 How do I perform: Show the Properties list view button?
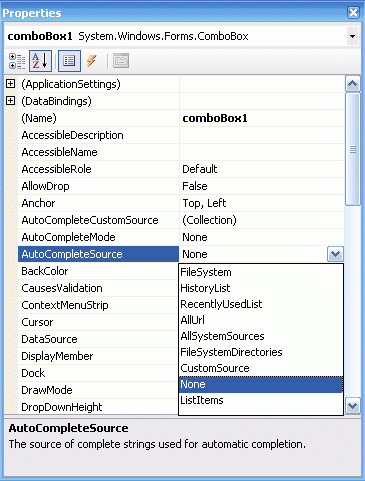(x=69, y=61)
